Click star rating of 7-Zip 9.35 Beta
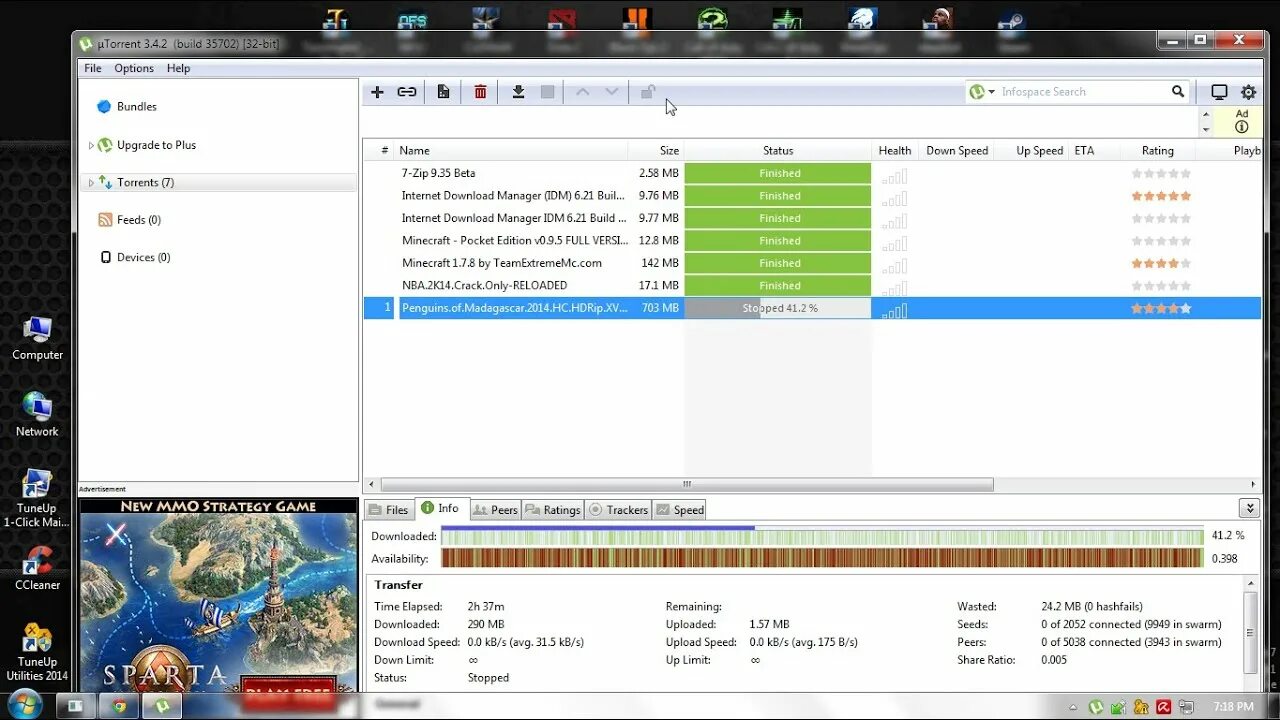Screen dimensions: 1280x720 pos(1161,174)
